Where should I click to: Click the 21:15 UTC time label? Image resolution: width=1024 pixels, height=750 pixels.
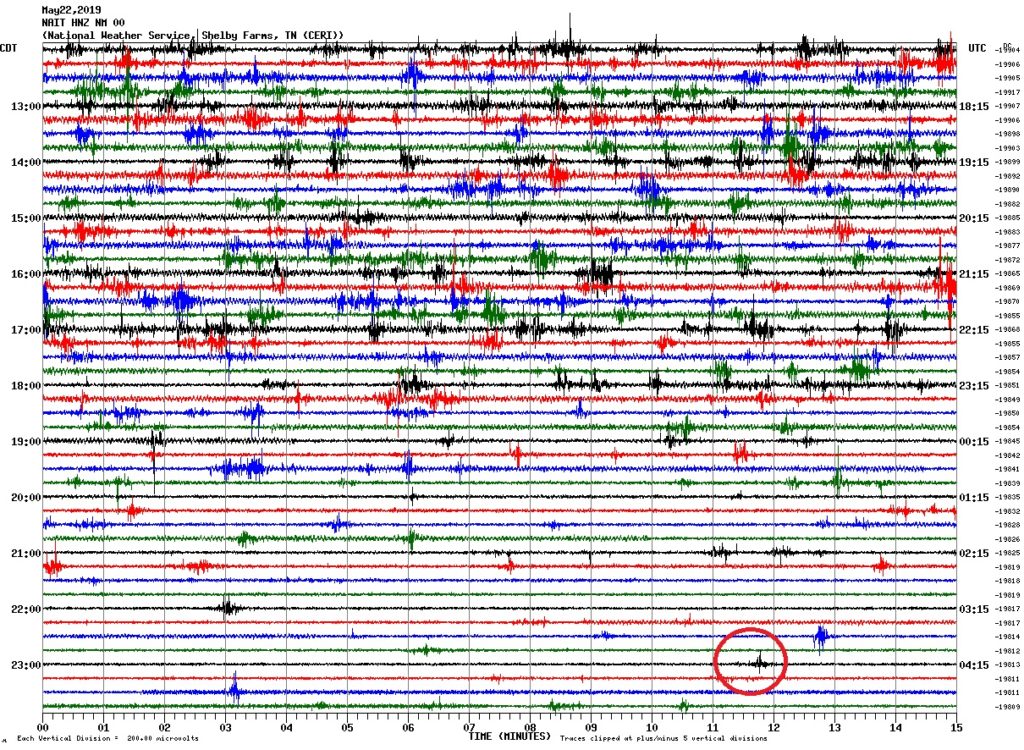[x=974, y=274]
